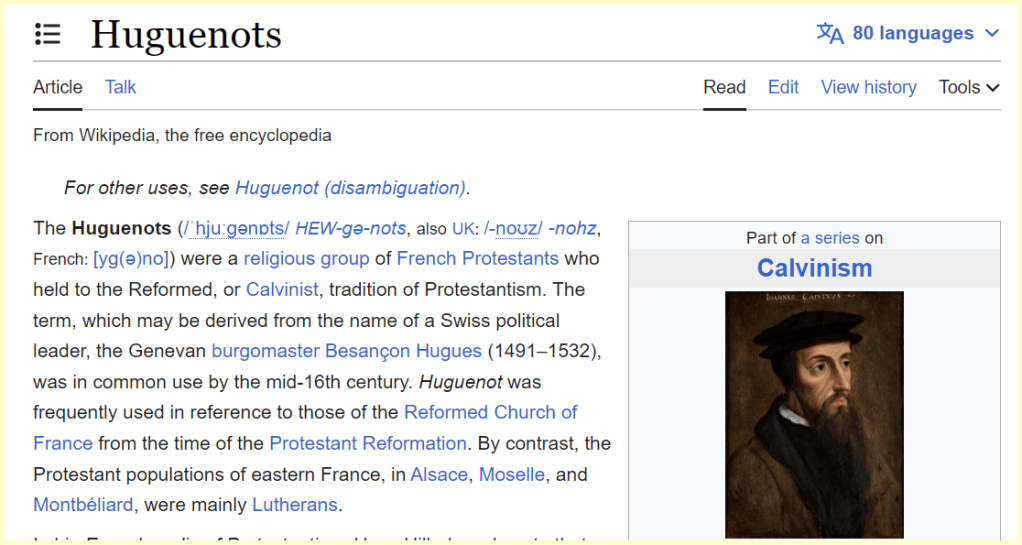Select the Read view tab

pyautogui.click(x=724, y=87)
